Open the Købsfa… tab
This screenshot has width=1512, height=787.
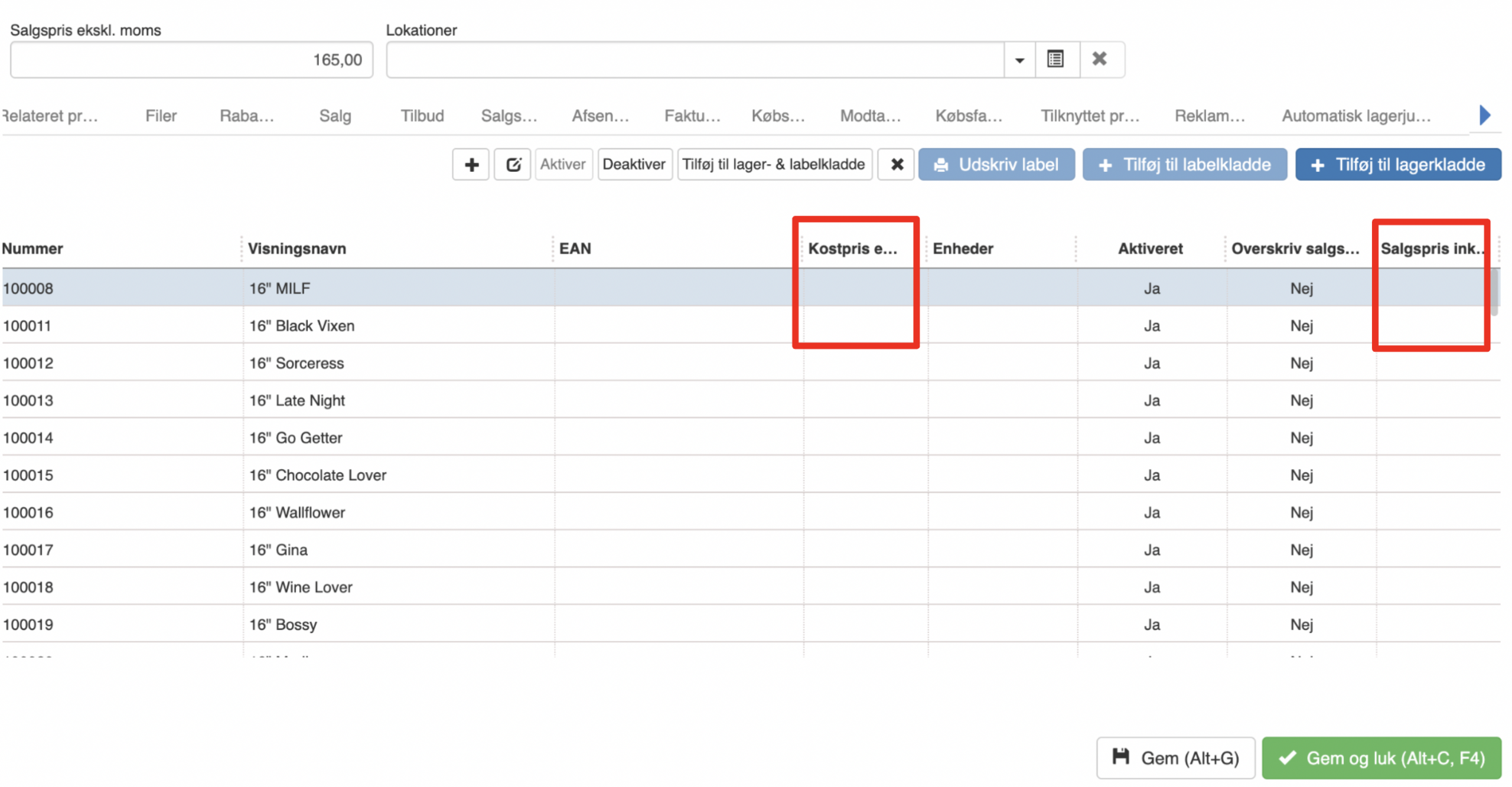pyautogui.click(x=969, y=116)
